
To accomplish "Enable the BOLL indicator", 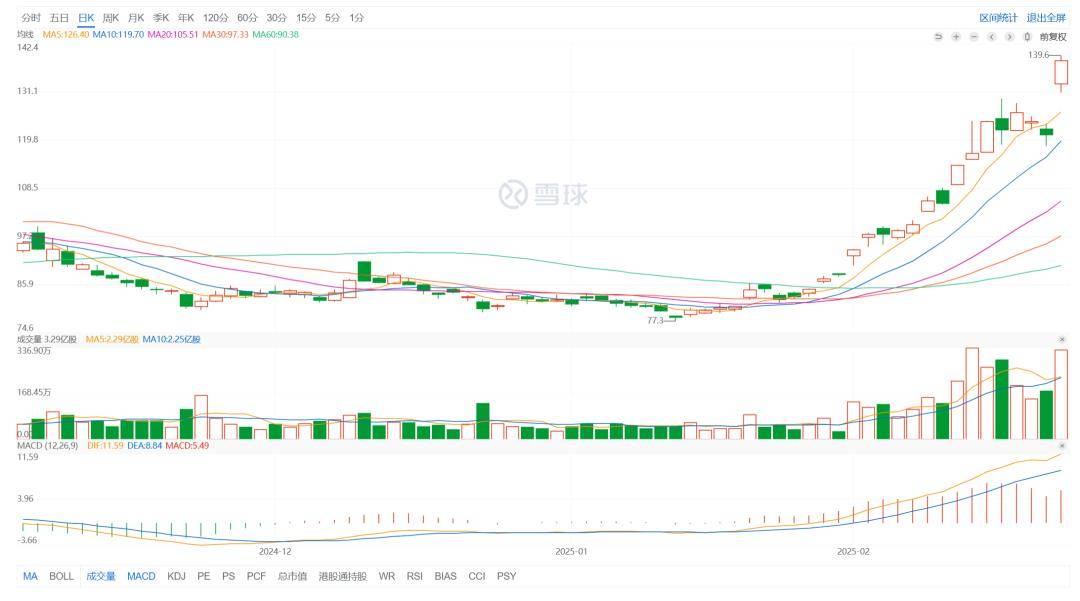I will tap(61, 576).
